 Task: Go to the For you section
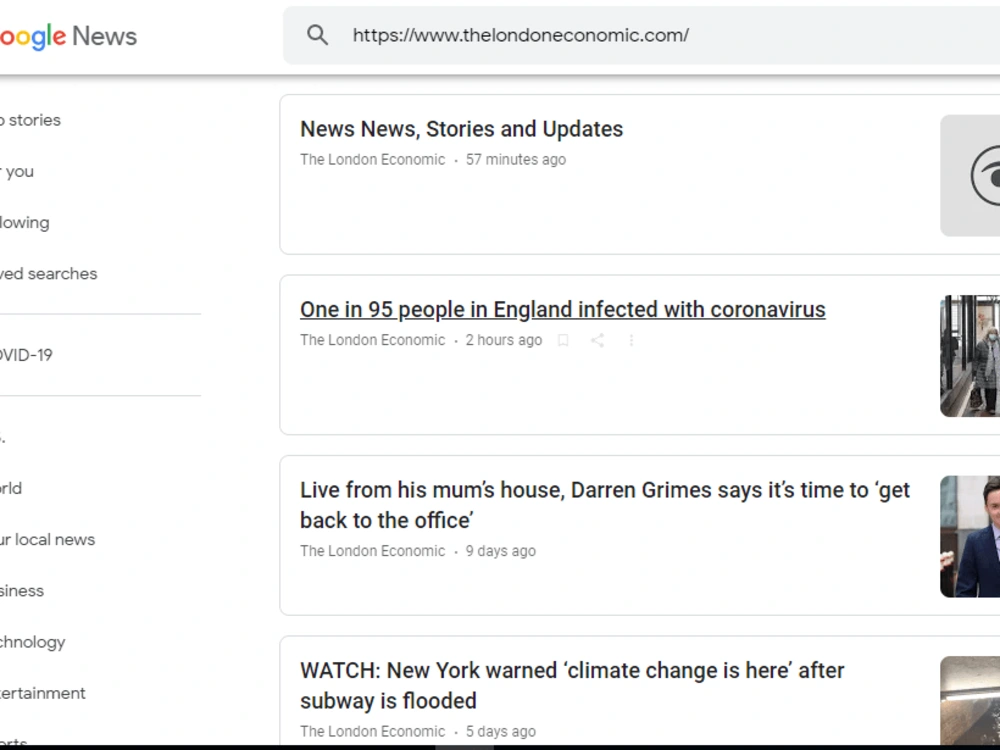pos(17,172)
